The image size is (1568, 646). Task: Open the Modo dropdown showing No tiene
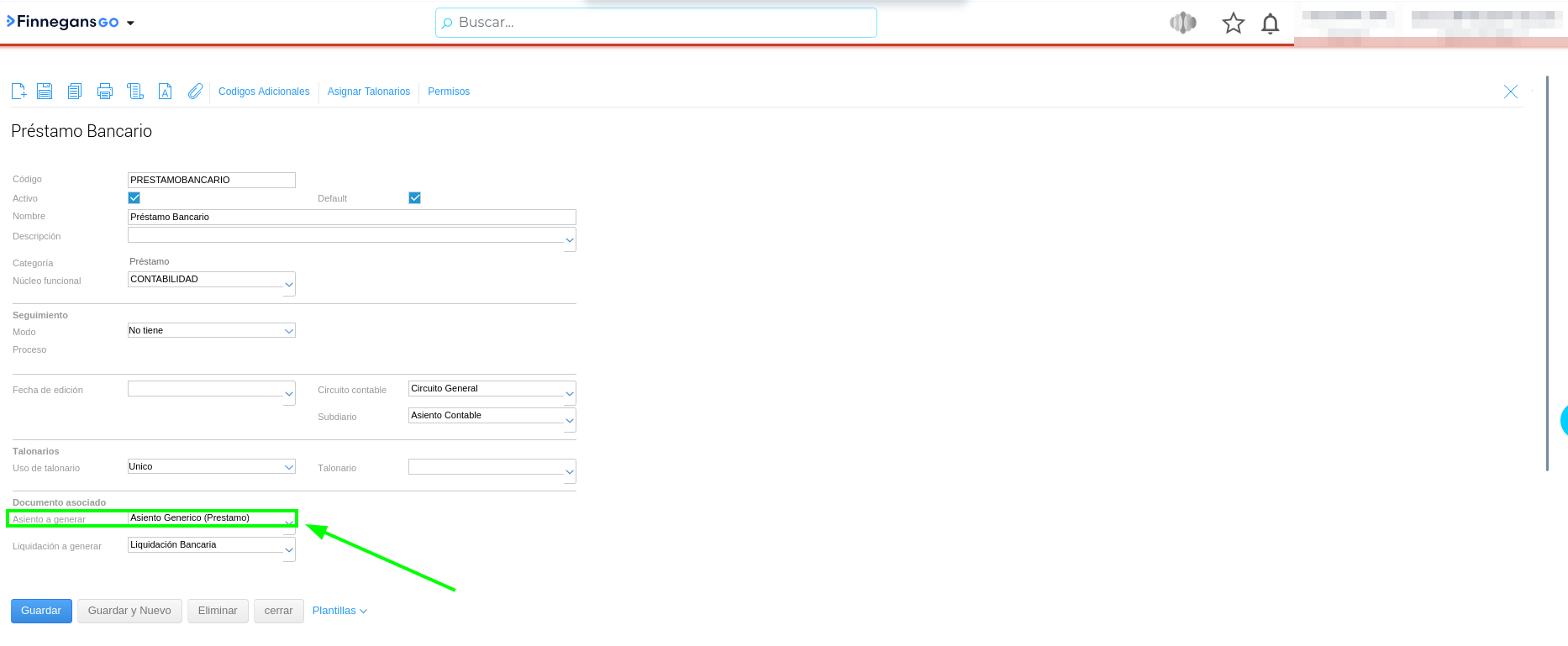(289, 331)
